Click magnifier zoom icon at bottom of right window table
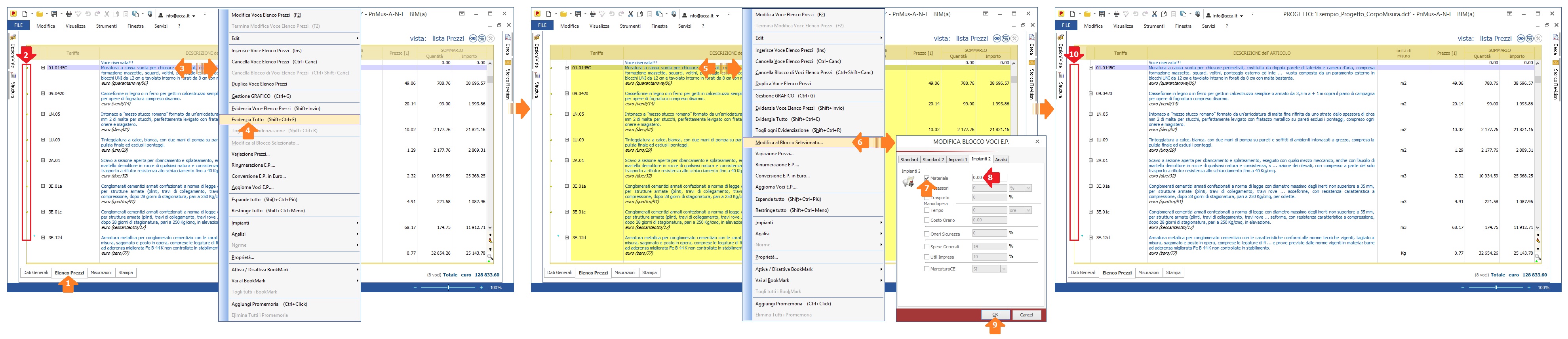Screen dimensions: 1568x339 point(1538,257)
